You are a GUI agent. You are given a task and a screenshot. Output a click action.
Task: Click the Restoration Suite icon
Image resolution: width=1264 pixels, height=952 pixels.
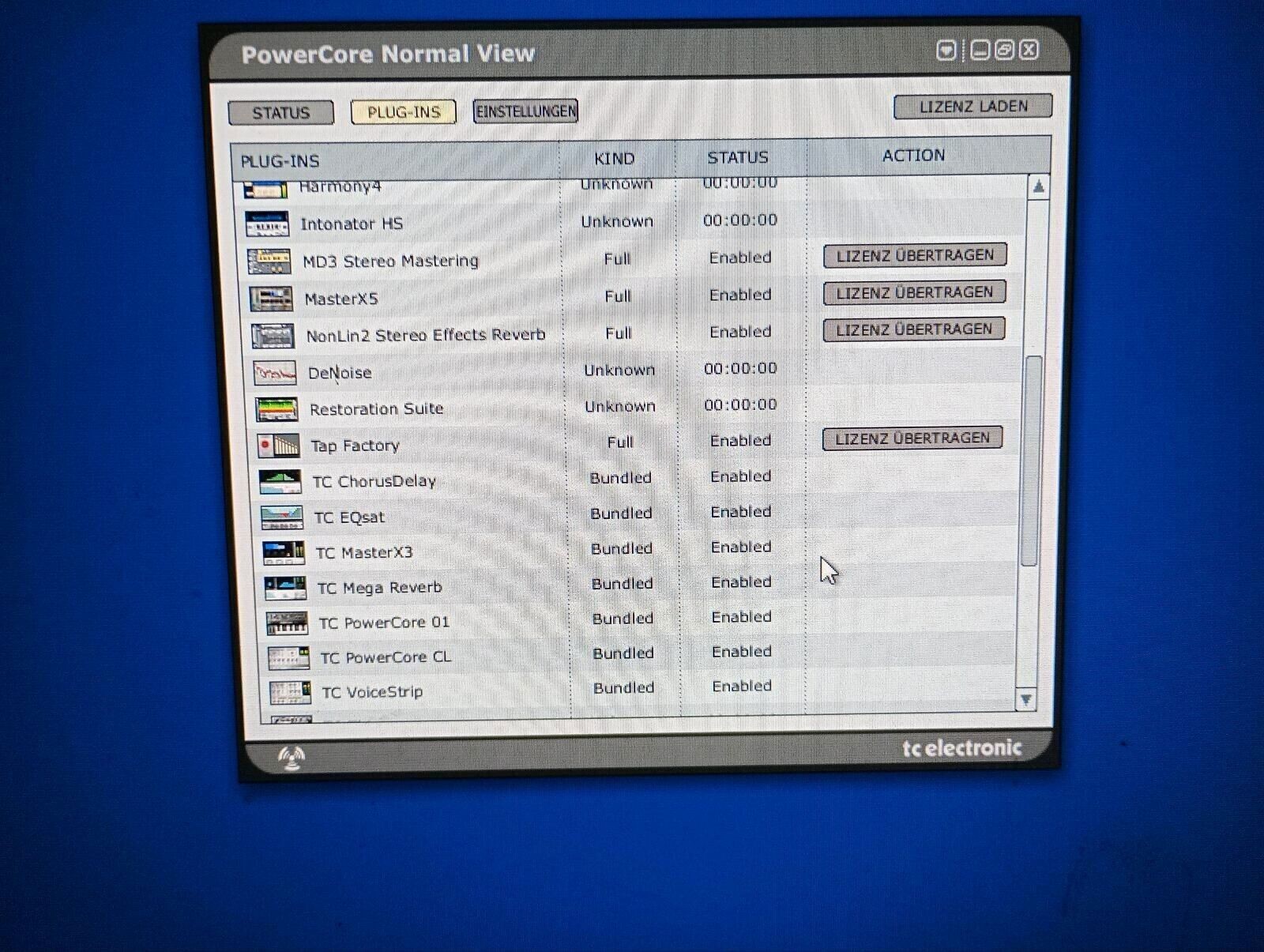tap(276, 409)
